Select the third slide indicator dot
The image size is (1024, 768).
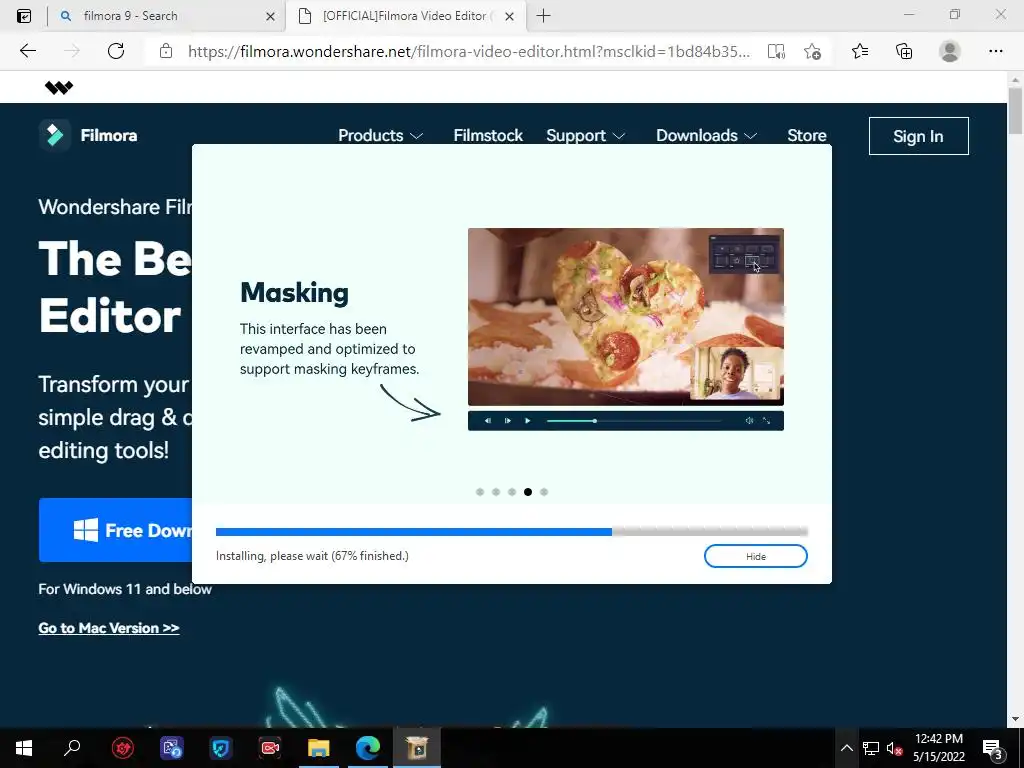[512, 492]
